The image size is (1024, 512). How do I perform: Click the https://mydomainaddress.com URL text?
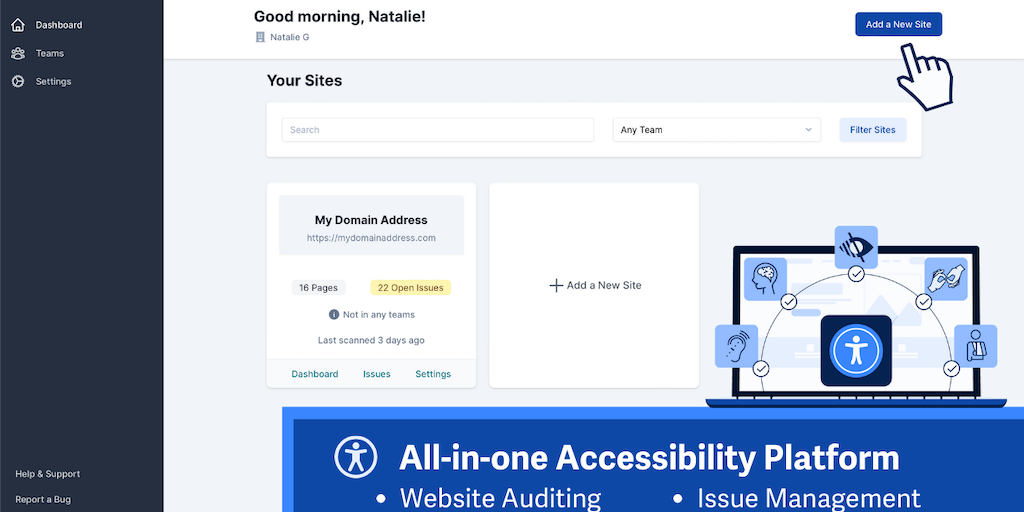point(371,238)
